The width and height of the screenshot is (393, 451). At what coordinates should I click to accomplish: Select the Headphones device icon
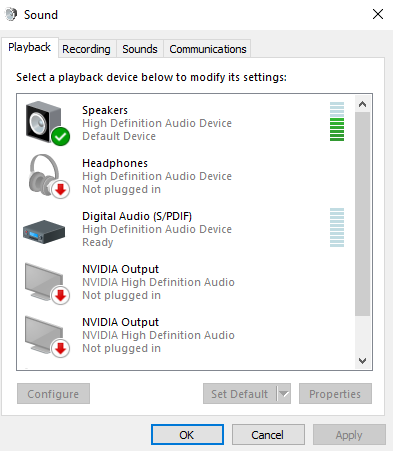coord(49,176)
